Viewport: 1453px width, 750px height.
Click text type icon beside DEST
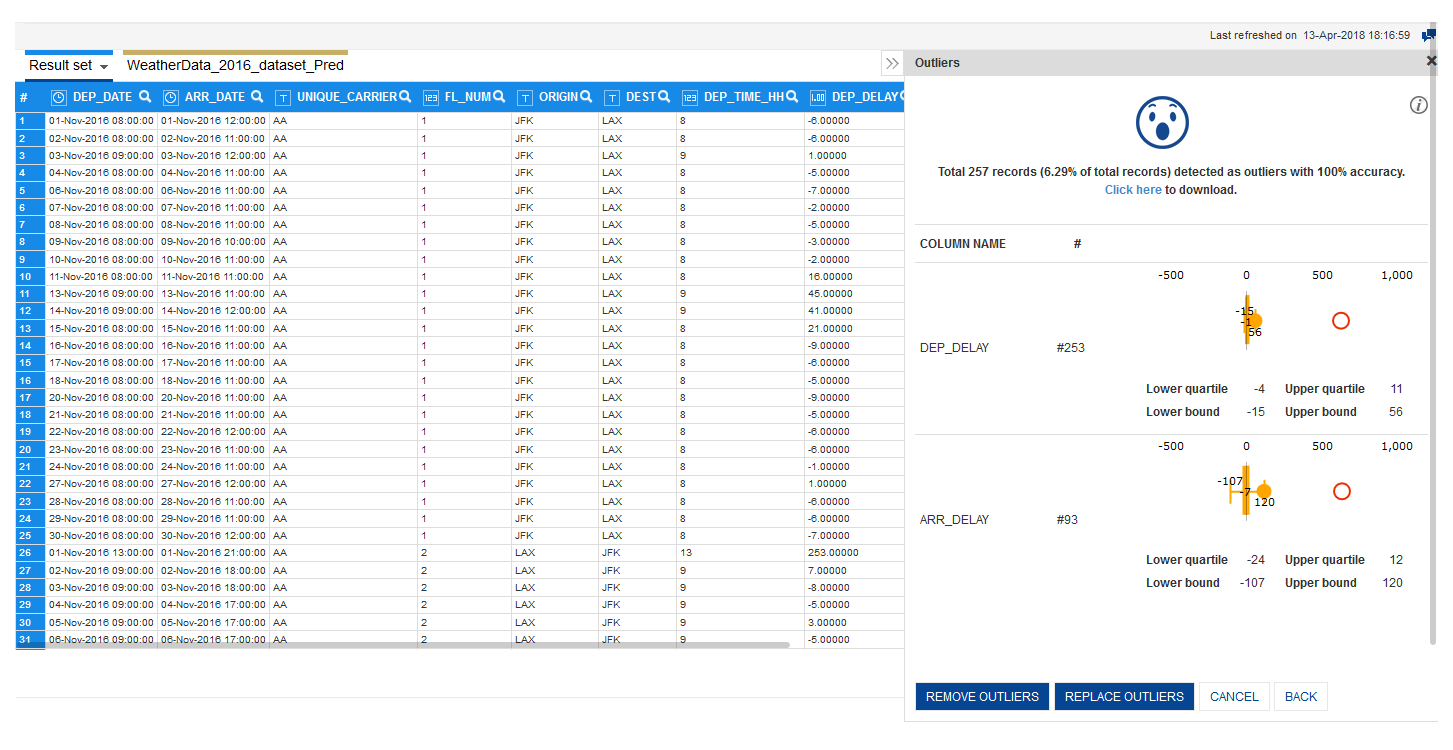coord(612,98)
